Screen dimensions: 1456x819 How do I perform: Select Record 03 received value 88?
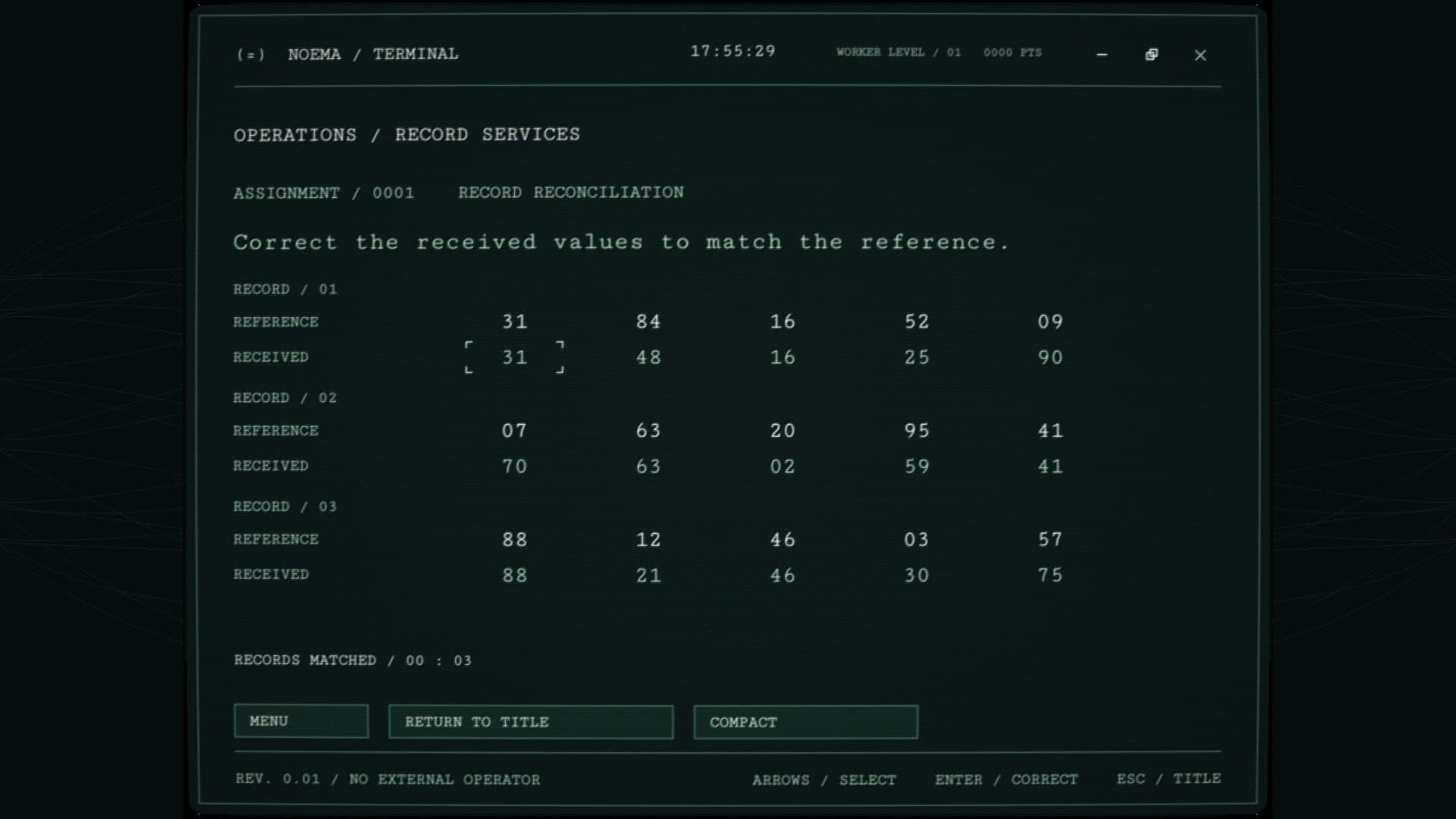coord(515,576)
